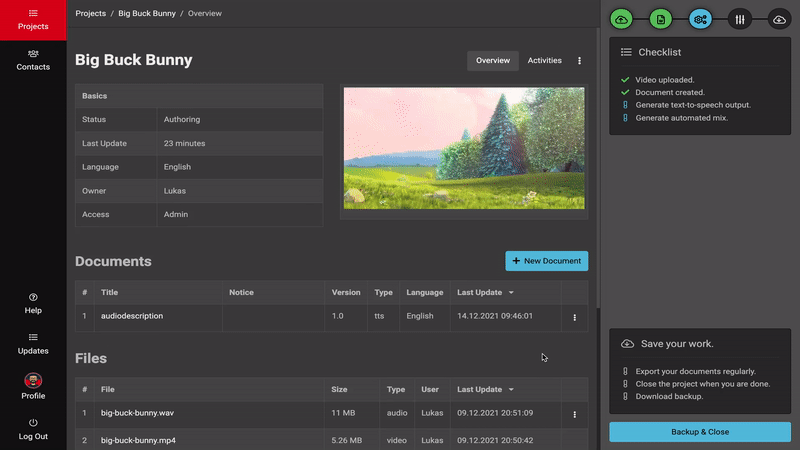Viewport: 800px width, 450px height.
Task: Click the Checklist list icon
Action: click(x=626, y=52)
